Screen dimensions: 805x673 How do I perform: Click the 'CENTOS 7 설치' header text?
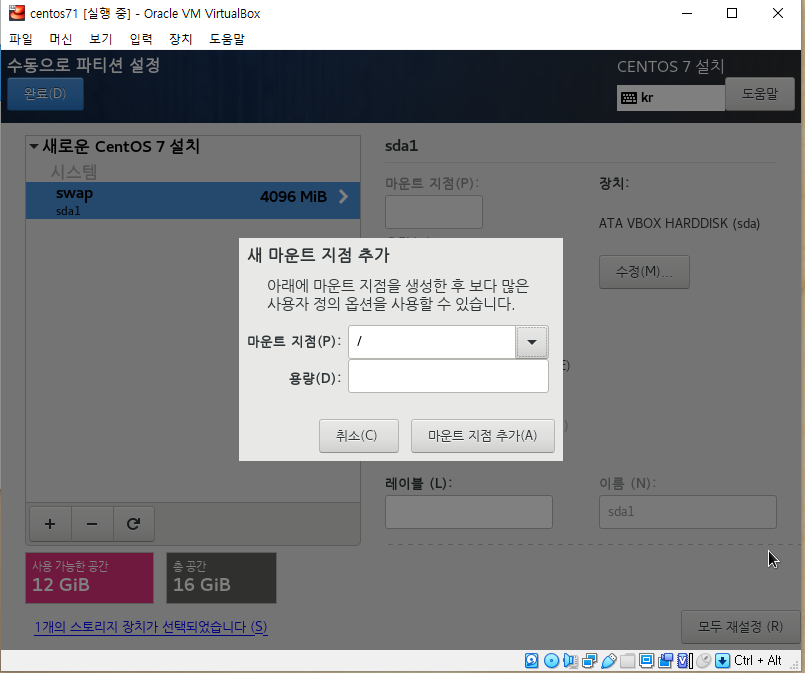coord(670,67)
